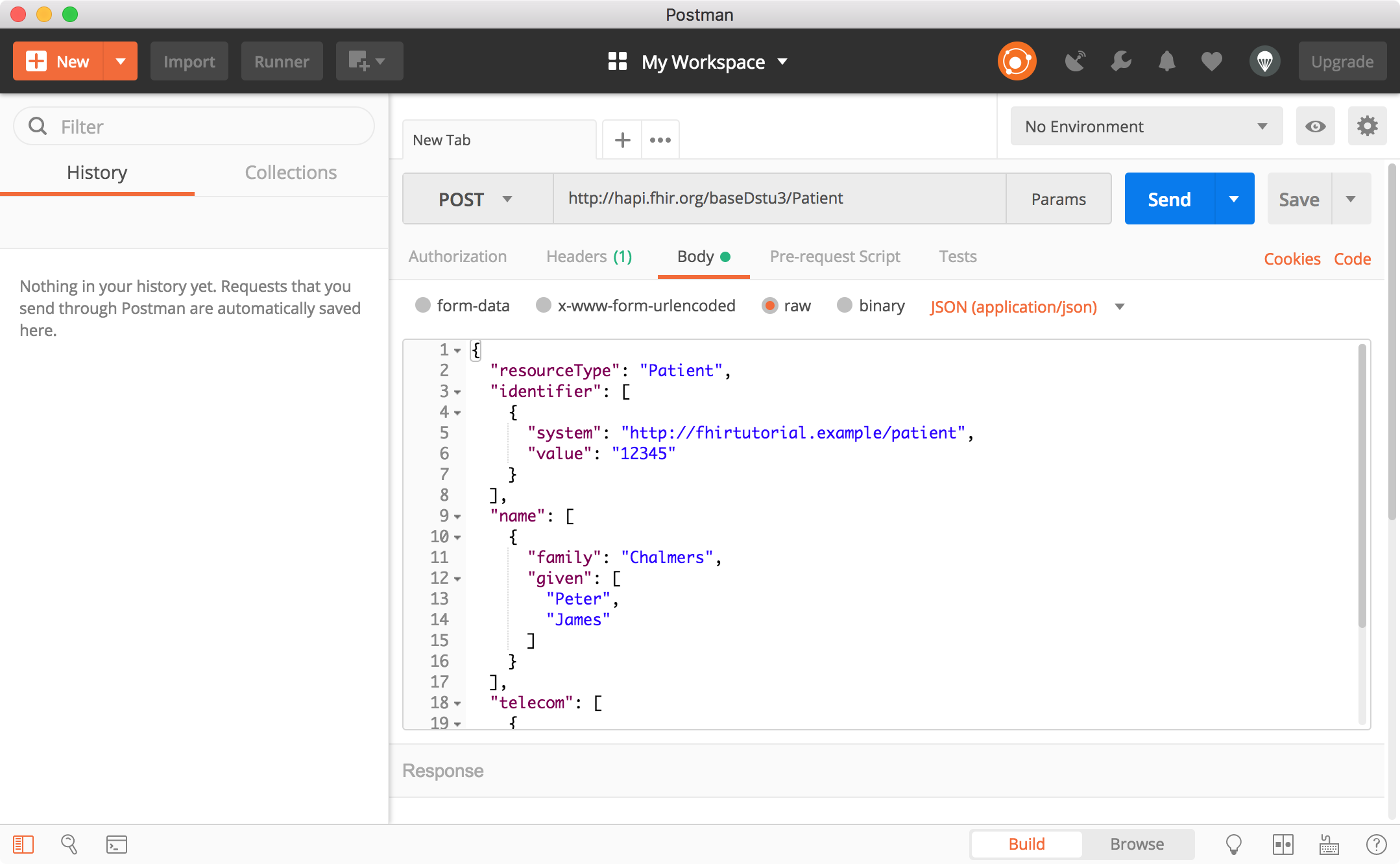The image size is (1400, 864).
Task: Collapse the code fold at line 3
Action: (x=457, y=392)
